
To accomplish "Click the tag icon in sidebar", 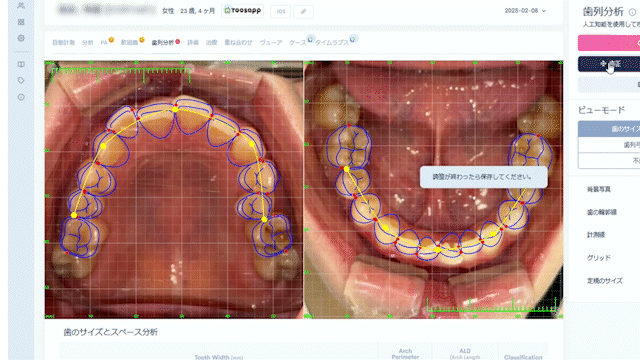I will point(21,80).
